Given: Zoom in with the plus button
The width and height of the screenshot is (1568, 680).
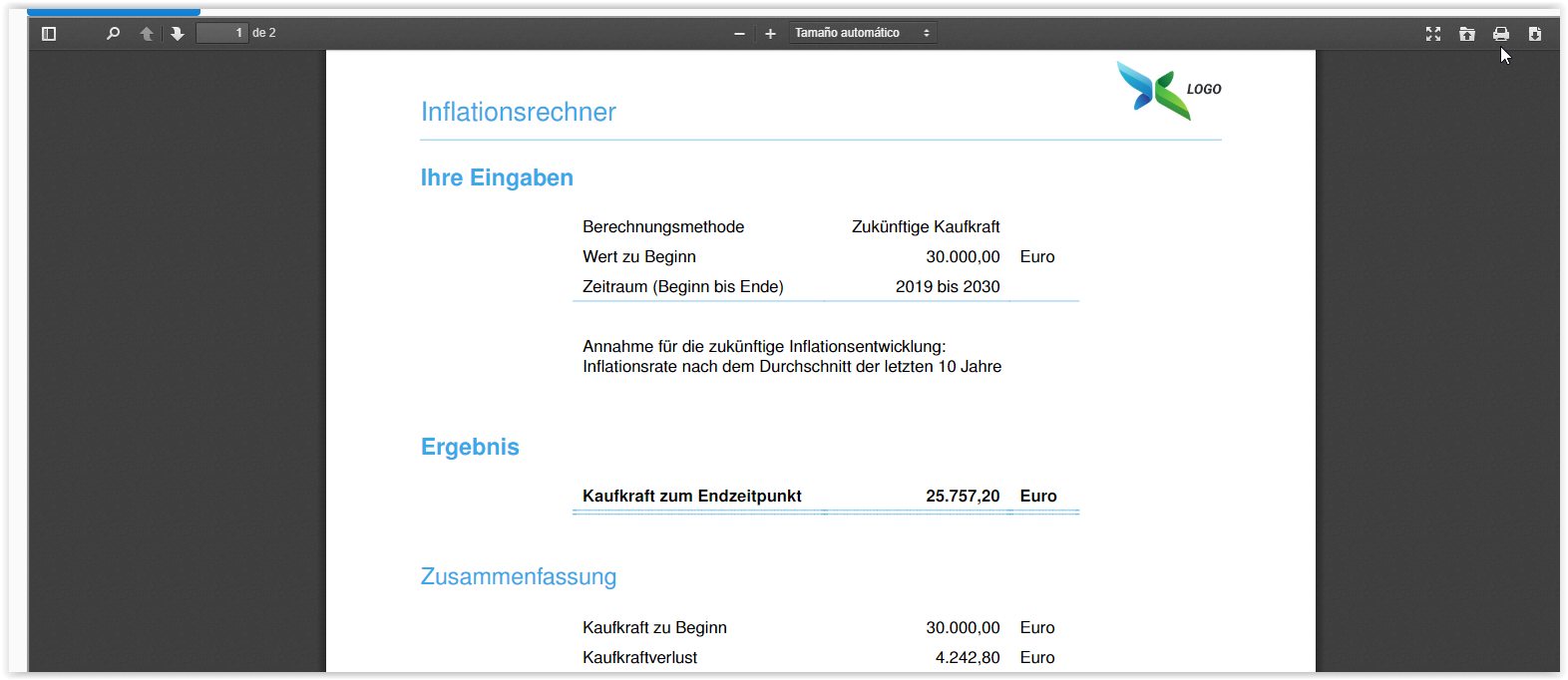Looking at the screenshot, I should (770, 34).
